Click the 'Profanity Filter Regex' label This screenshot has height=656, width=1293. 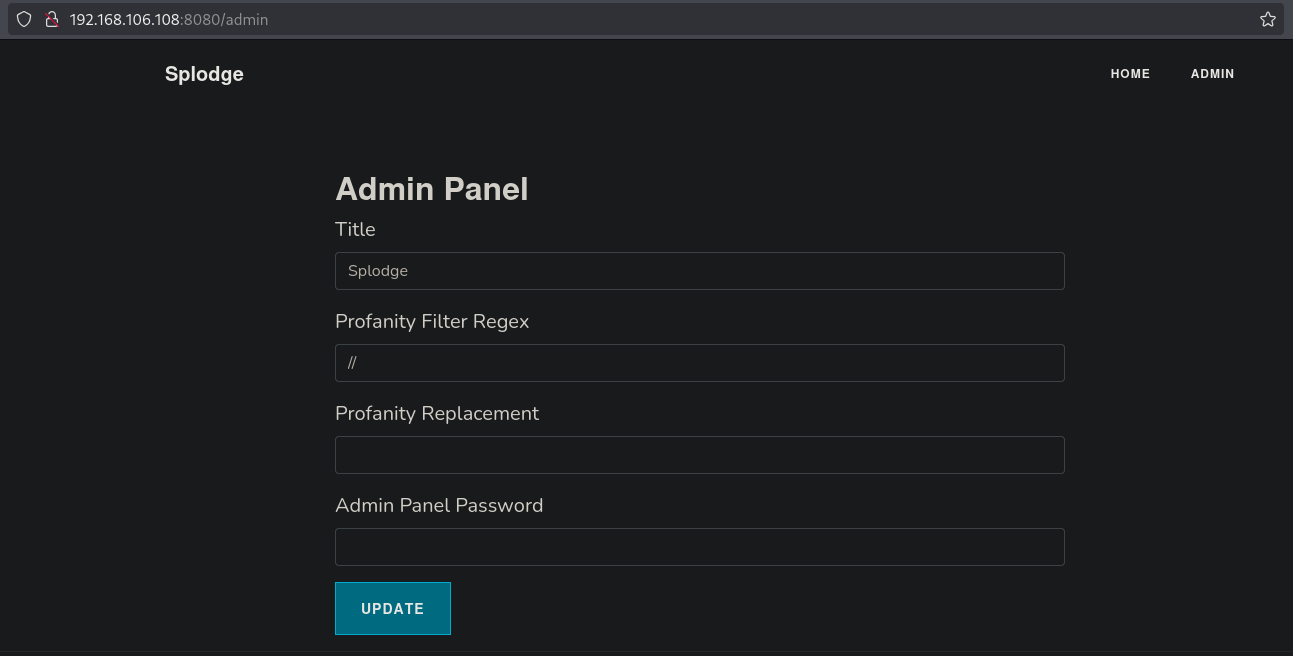[x=432, y=322]
